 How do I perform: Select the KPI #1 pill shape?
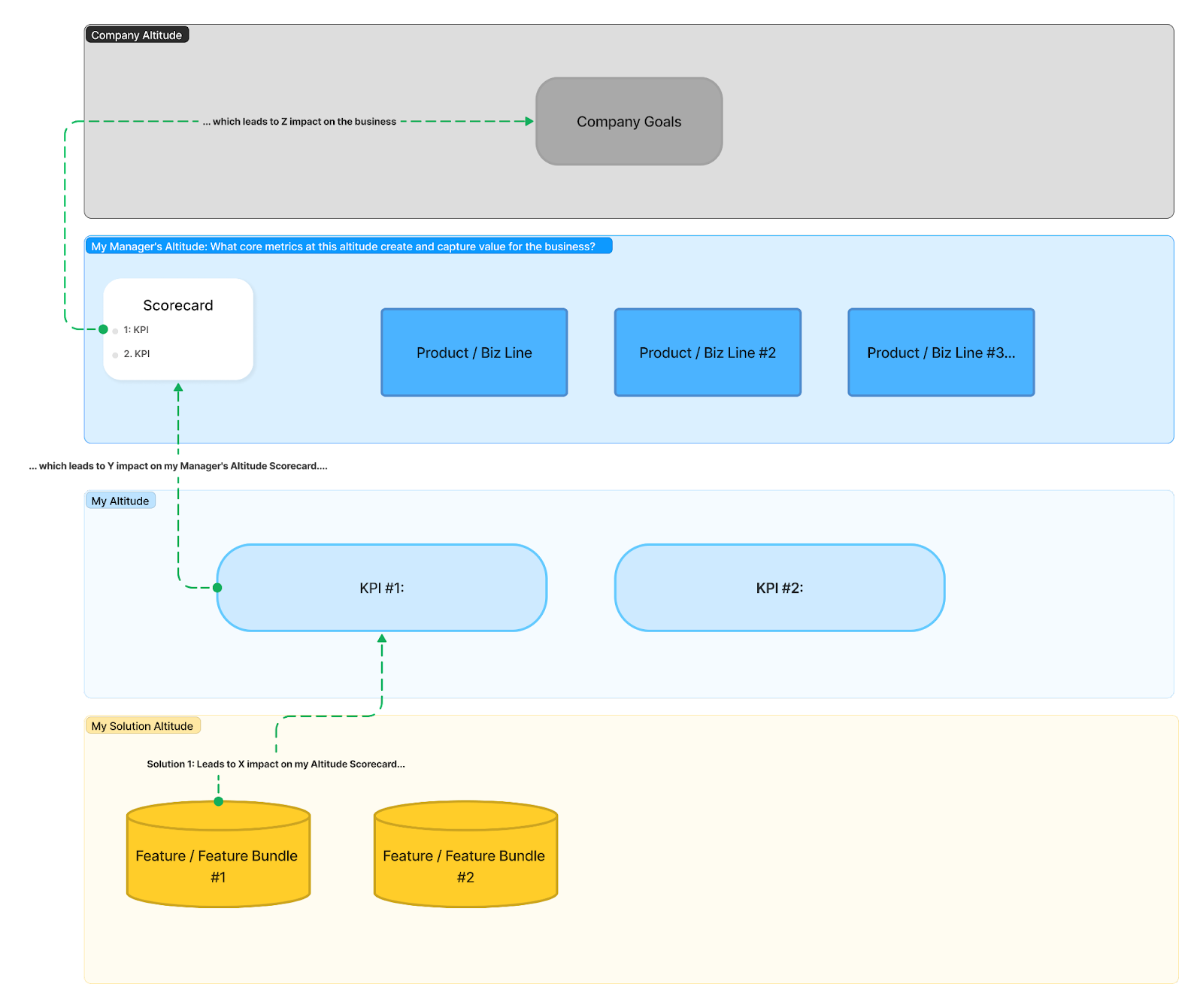[382, 588]
